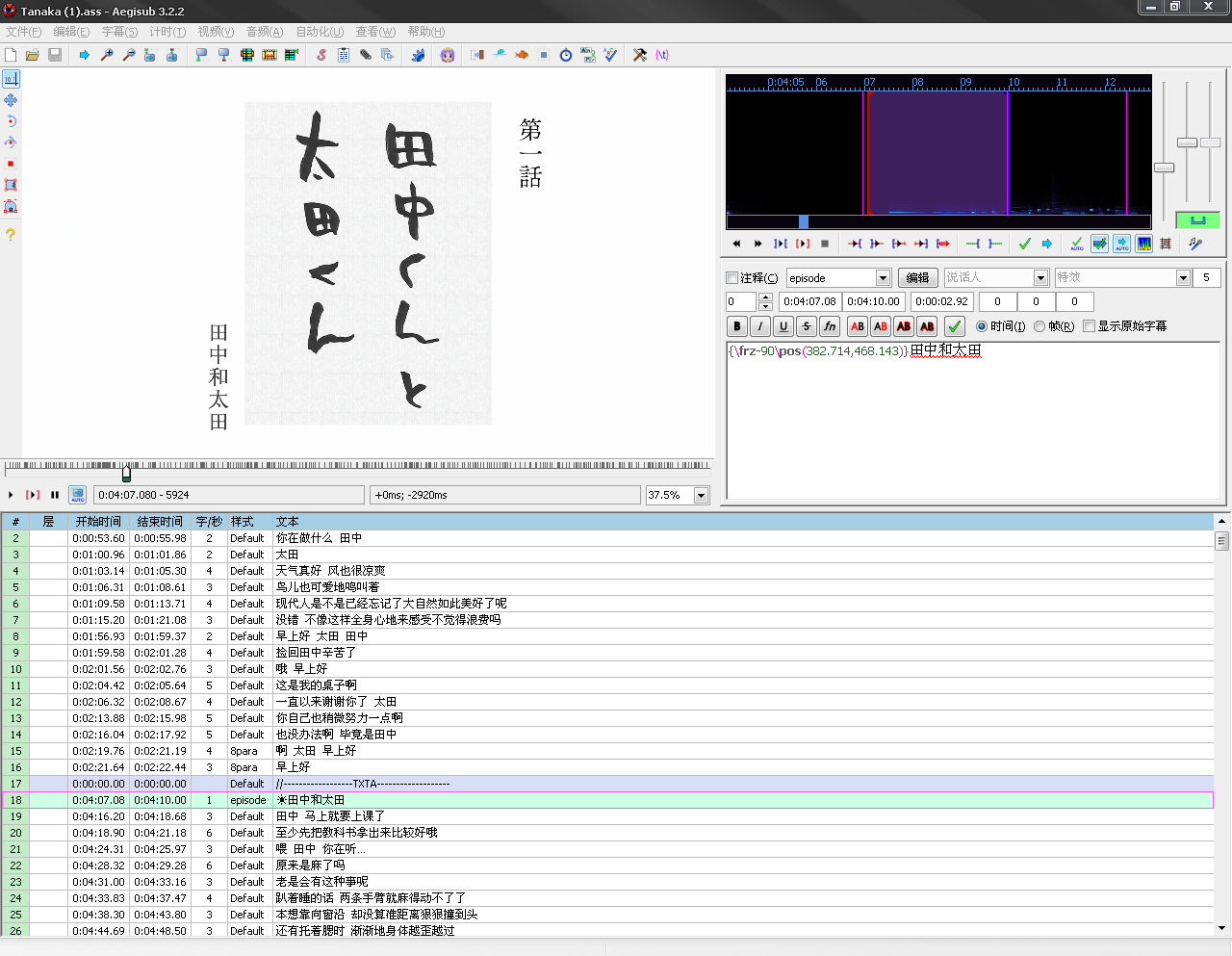Toggle karaoke mode microphone icon
The image size is (1232, 956).
[x=1195, y=244]
